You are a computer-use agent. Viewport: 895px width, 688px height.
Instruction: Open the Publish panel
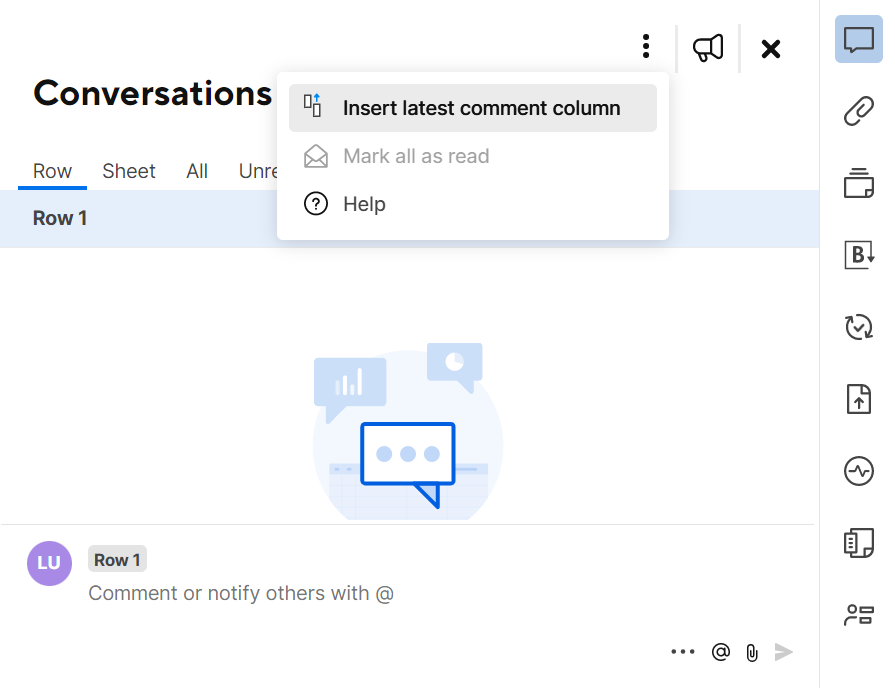[858, 399]
